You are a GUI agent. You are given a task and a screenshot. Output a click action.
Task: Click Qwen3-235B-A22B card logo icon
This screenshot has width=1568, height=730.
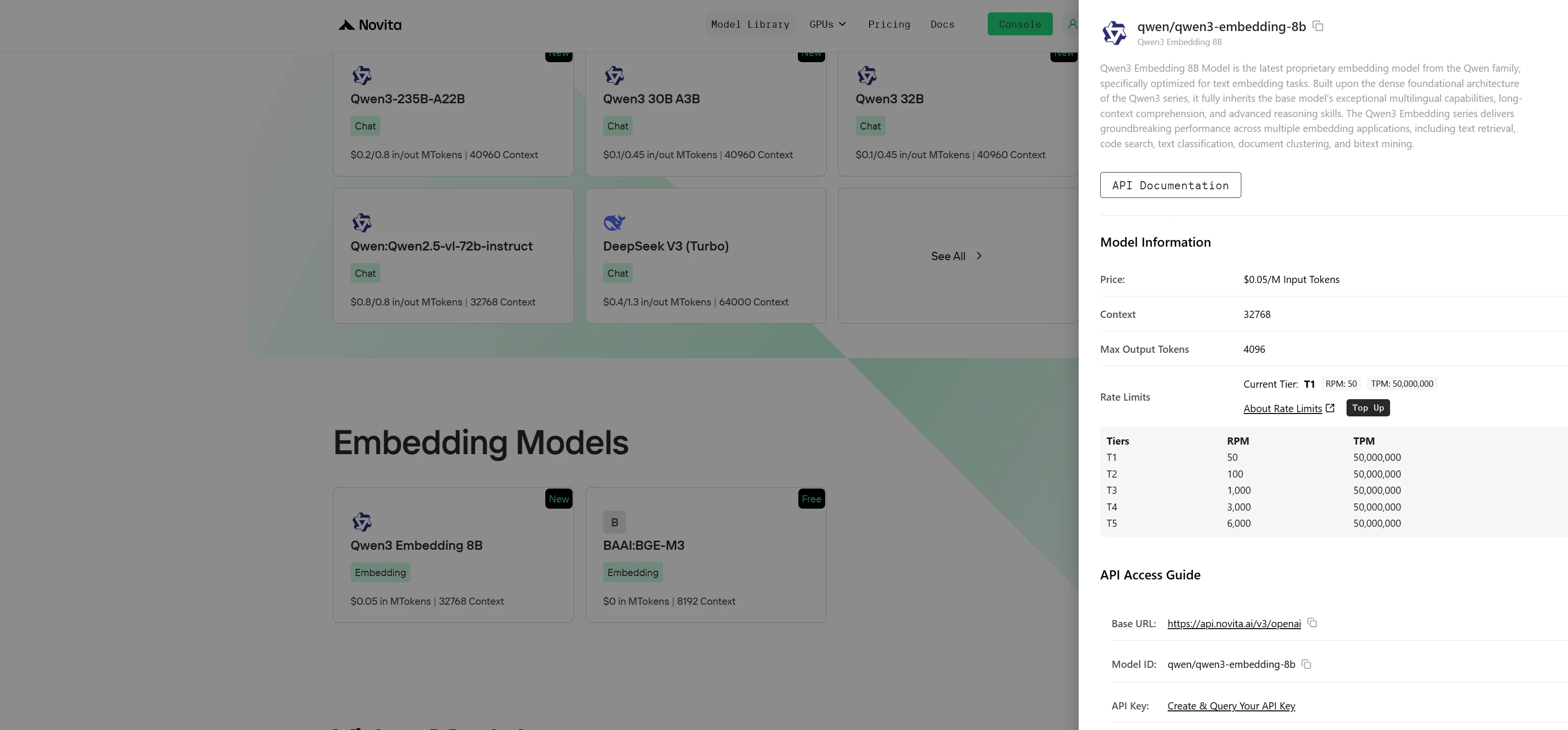point(362,76)
